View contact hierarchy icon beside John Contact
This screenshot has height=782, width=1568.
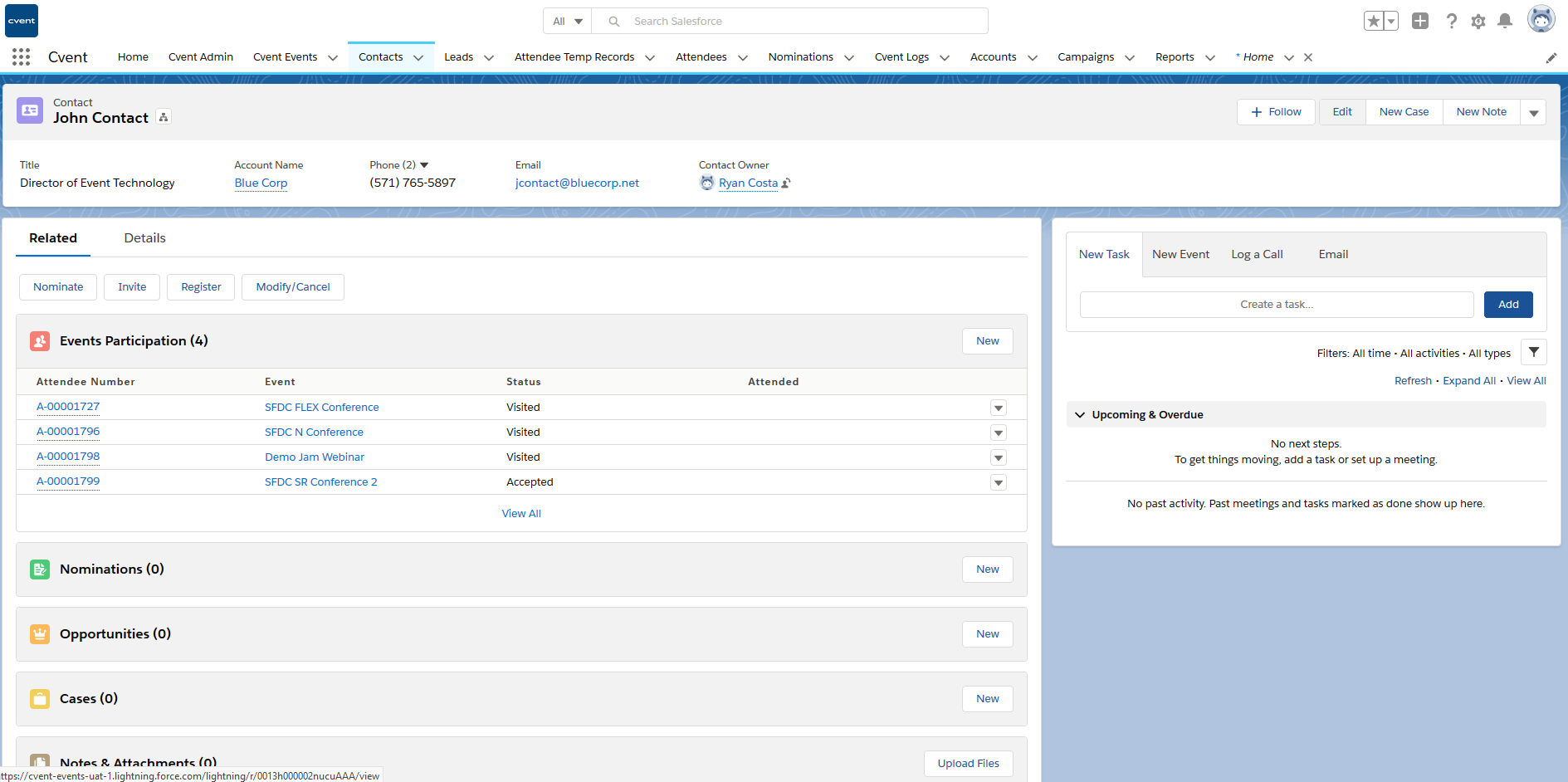(x=164, y=118)
